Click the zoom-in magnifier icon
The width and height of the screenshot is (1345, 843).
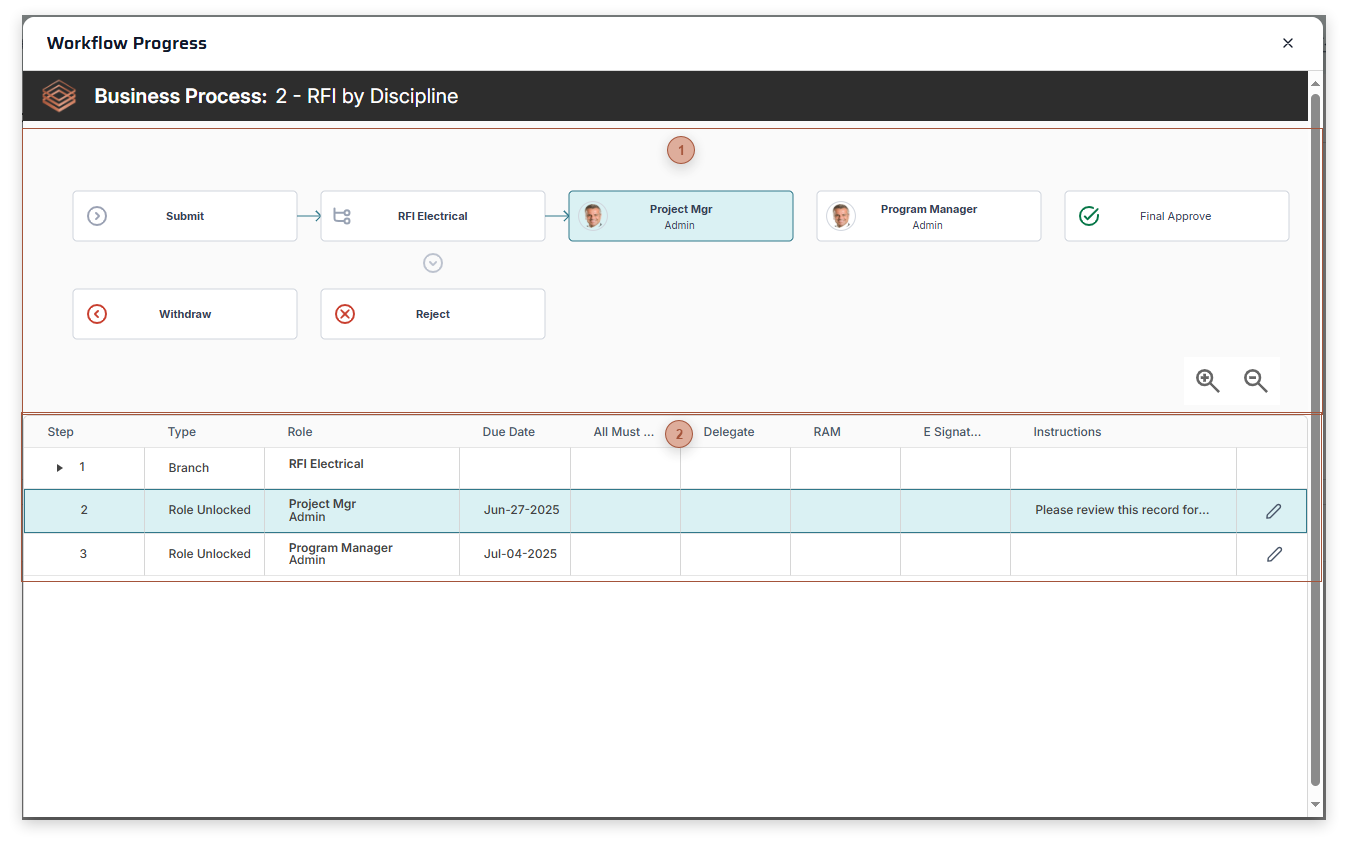pyautogui.click(x=1207, y=381)
